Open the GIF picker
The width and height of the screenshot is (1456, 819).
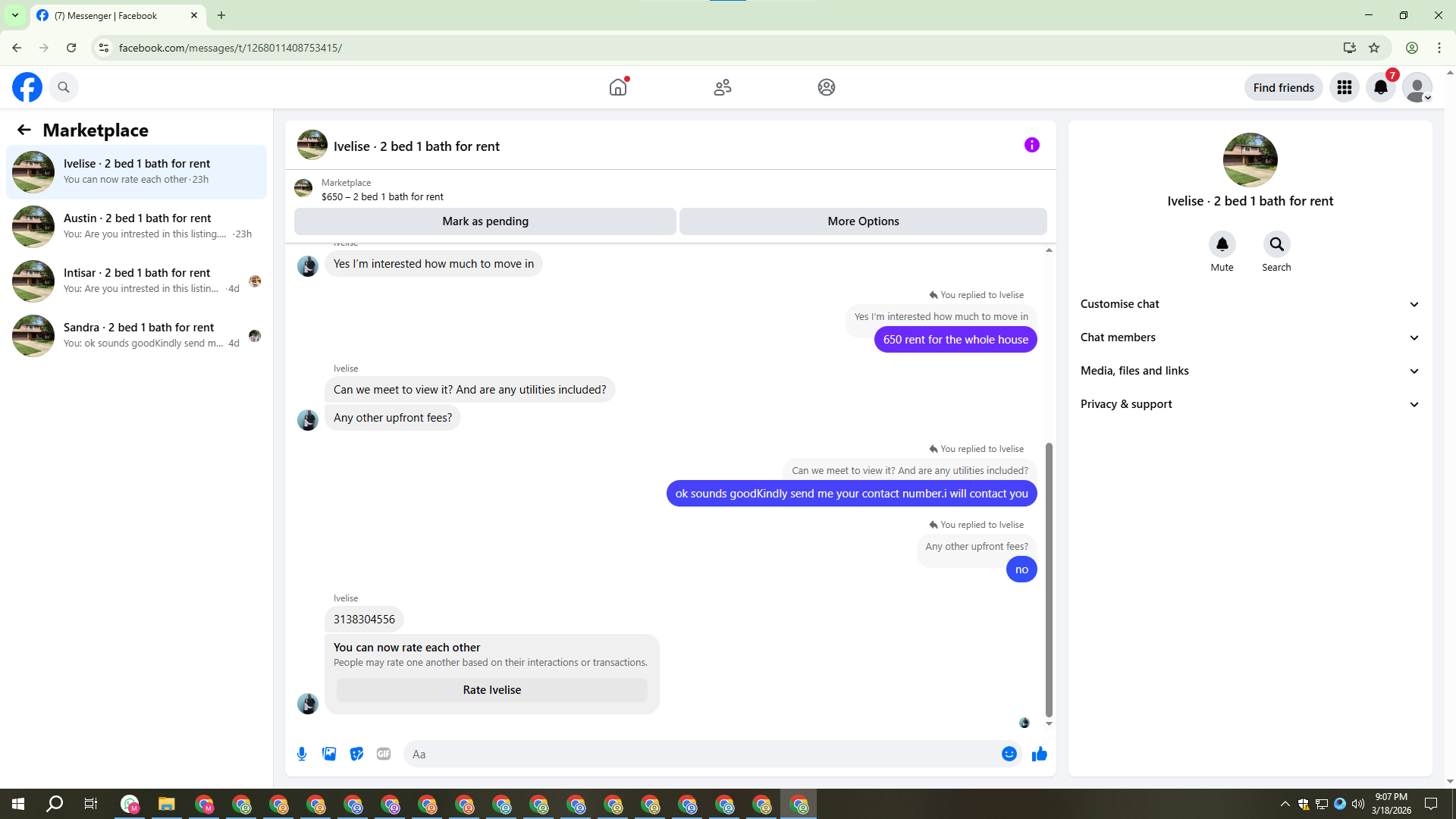[x=384, y=754]
